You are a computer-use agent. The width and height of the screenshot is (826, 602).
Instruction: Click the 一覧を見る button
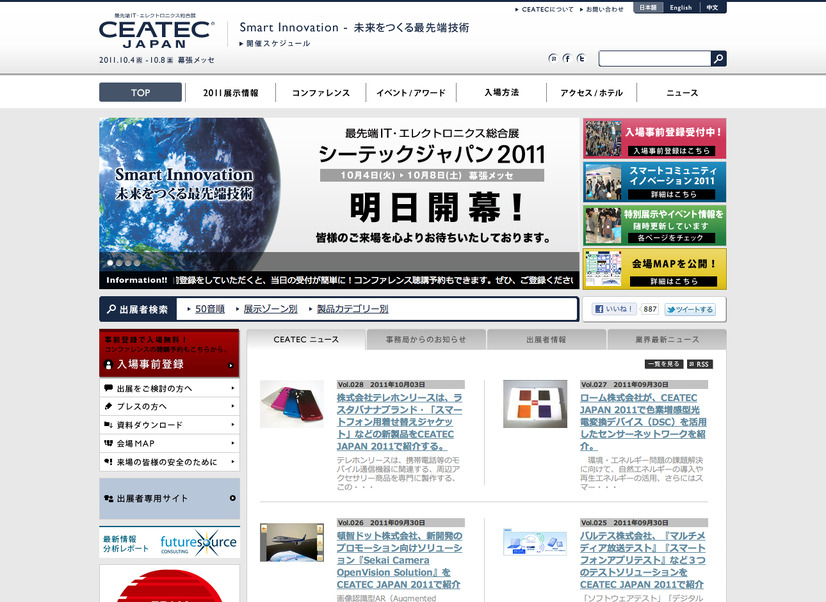coord(664,364)
